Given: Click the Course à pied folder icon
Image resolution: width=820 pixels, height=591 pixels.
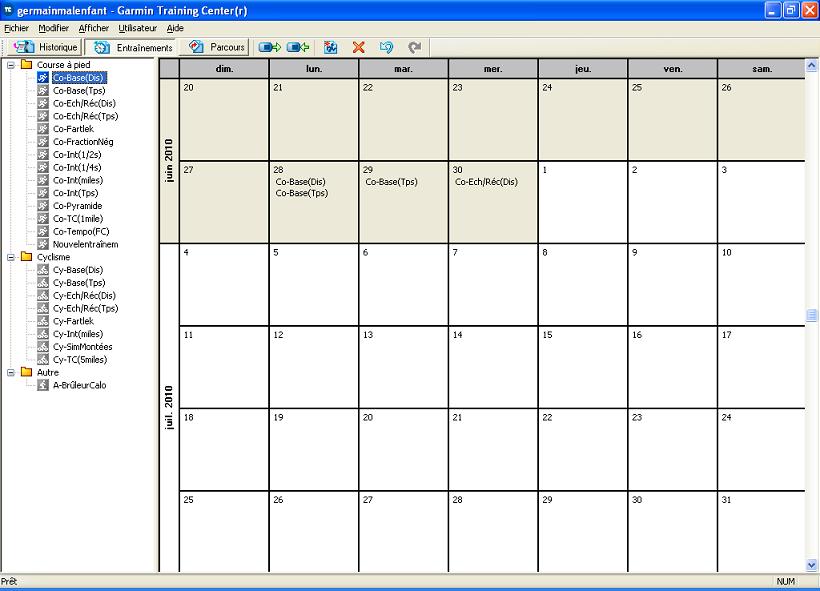Looking at the screenshot, I should (26, 64).
